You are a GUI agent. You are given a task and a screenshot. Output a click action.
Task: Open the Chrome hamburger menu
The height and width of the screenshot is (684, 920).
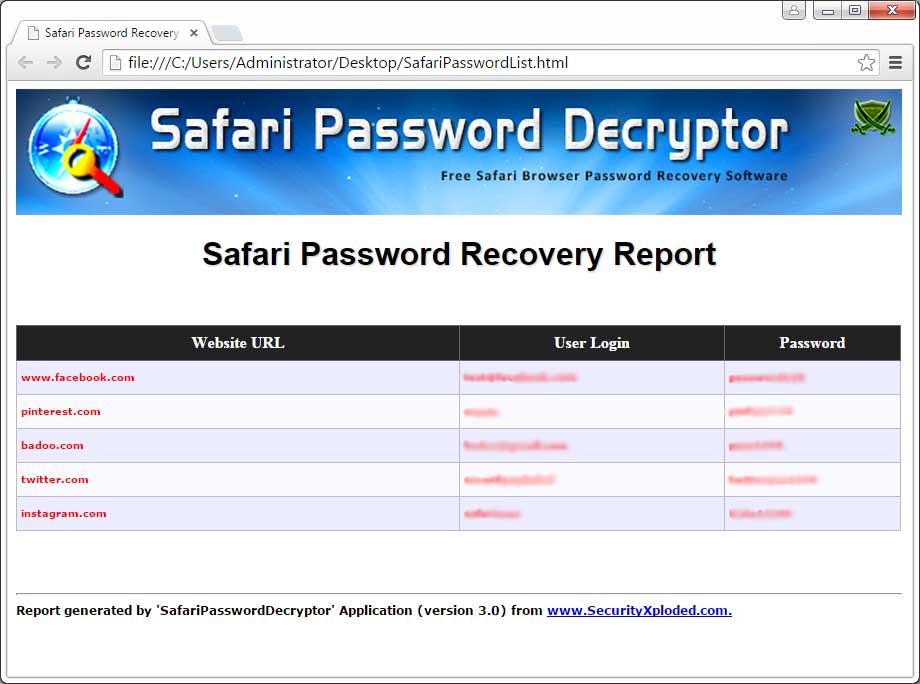[895, 63]
